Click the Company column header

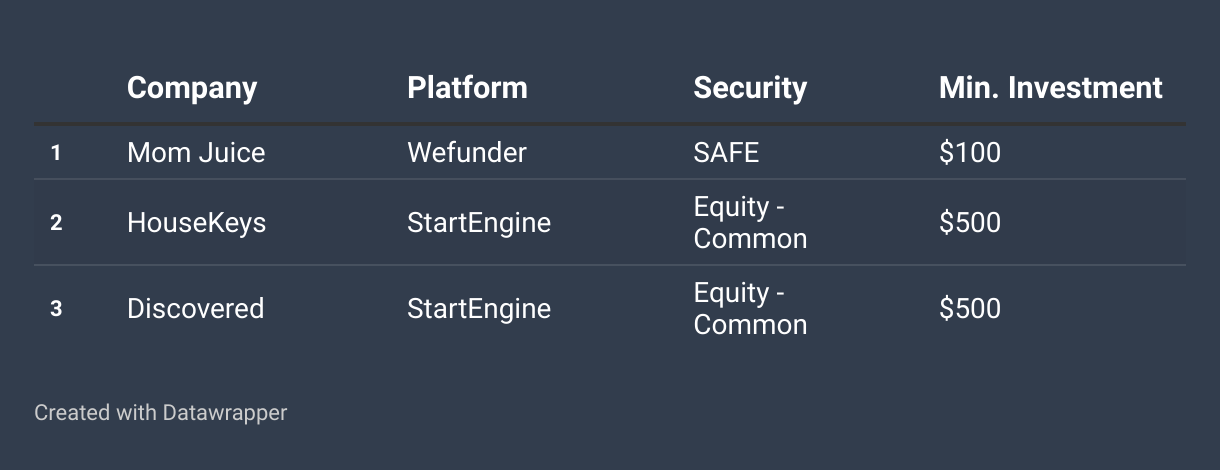pyautogui.click(x=192, y=88)
